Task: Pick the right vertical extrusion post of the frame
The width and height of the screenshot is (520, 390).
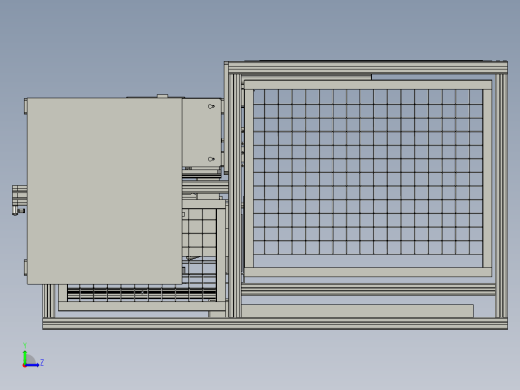Action: [501, 195]
